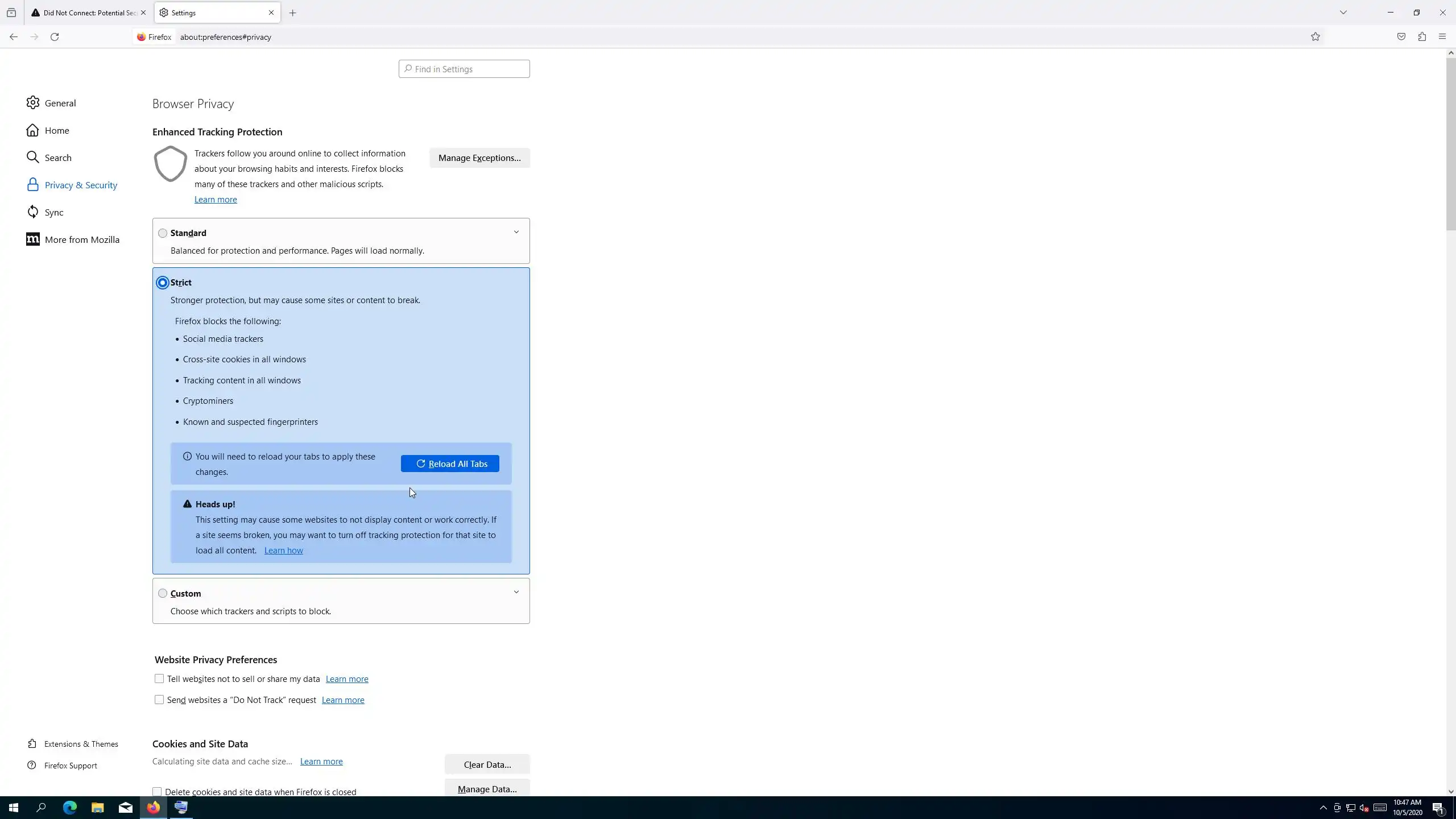Expand the Standard option details chevron

coord(516,232)
